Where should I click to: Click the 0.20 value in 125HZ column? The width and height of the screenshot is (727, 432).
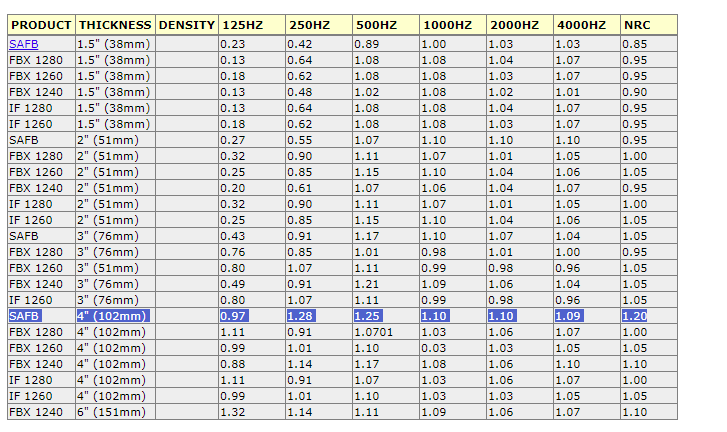[233, 188]
